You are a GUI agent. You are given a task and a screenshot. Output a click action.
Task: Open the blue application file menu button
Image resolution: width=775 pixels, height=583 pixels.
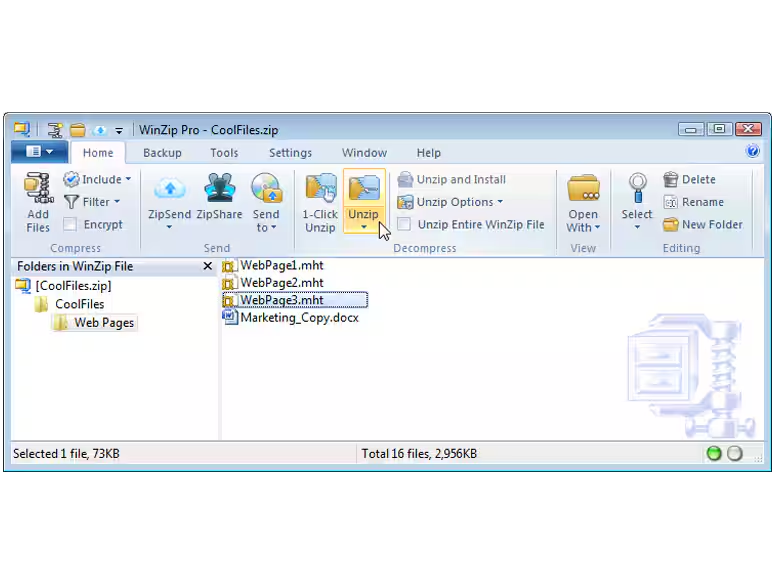[x=40, y=151]
